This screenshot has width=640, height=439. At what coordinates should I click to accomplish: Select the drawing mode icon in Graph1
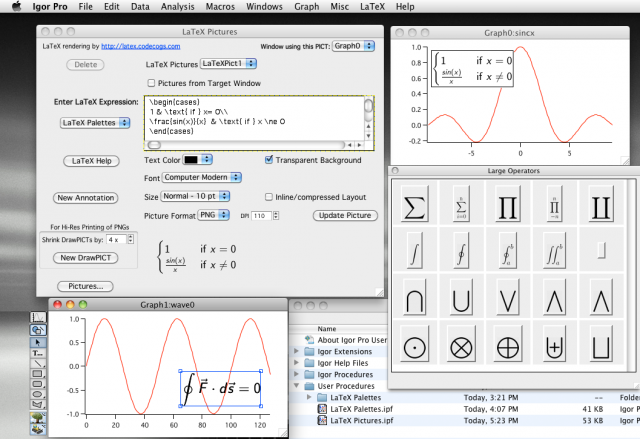[38, 330]
